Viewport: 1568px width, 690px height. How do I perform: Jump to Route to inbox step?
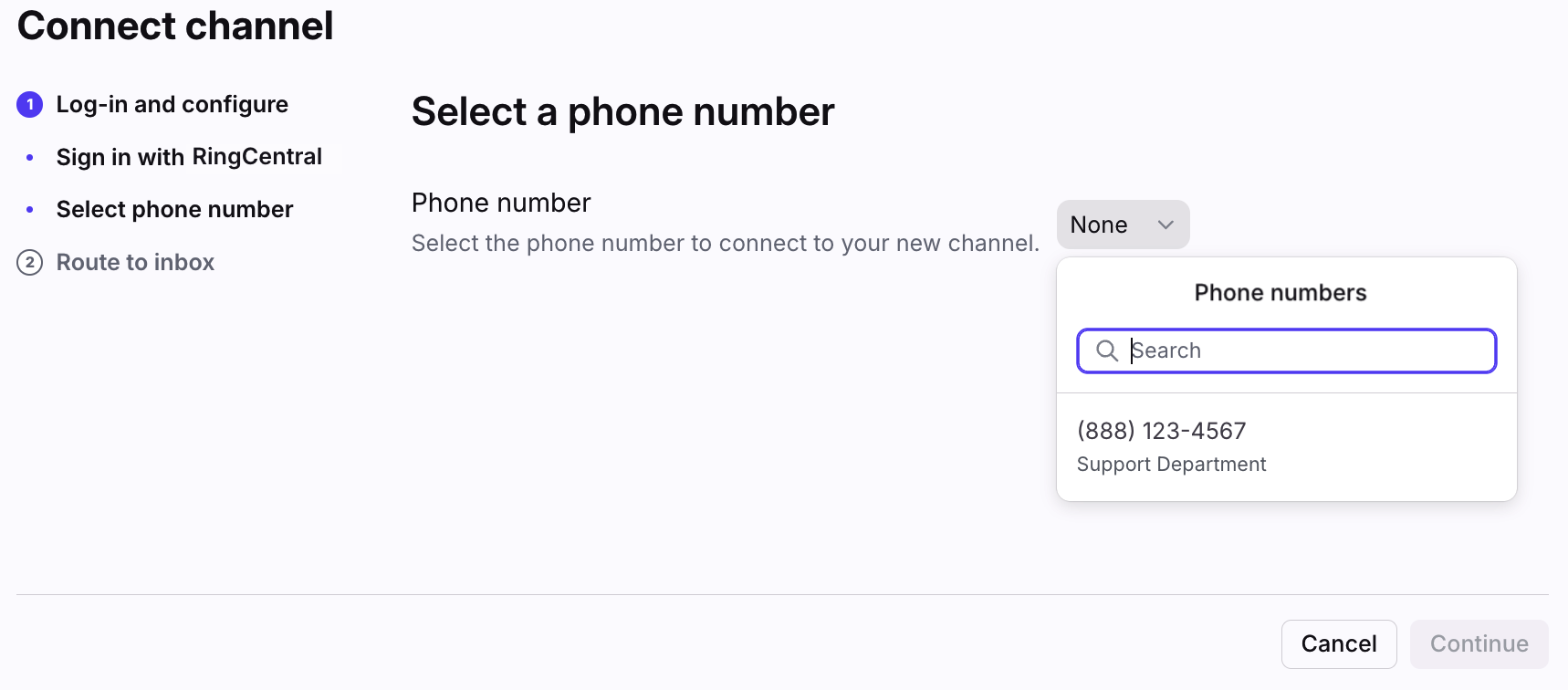tap(135, 263)
